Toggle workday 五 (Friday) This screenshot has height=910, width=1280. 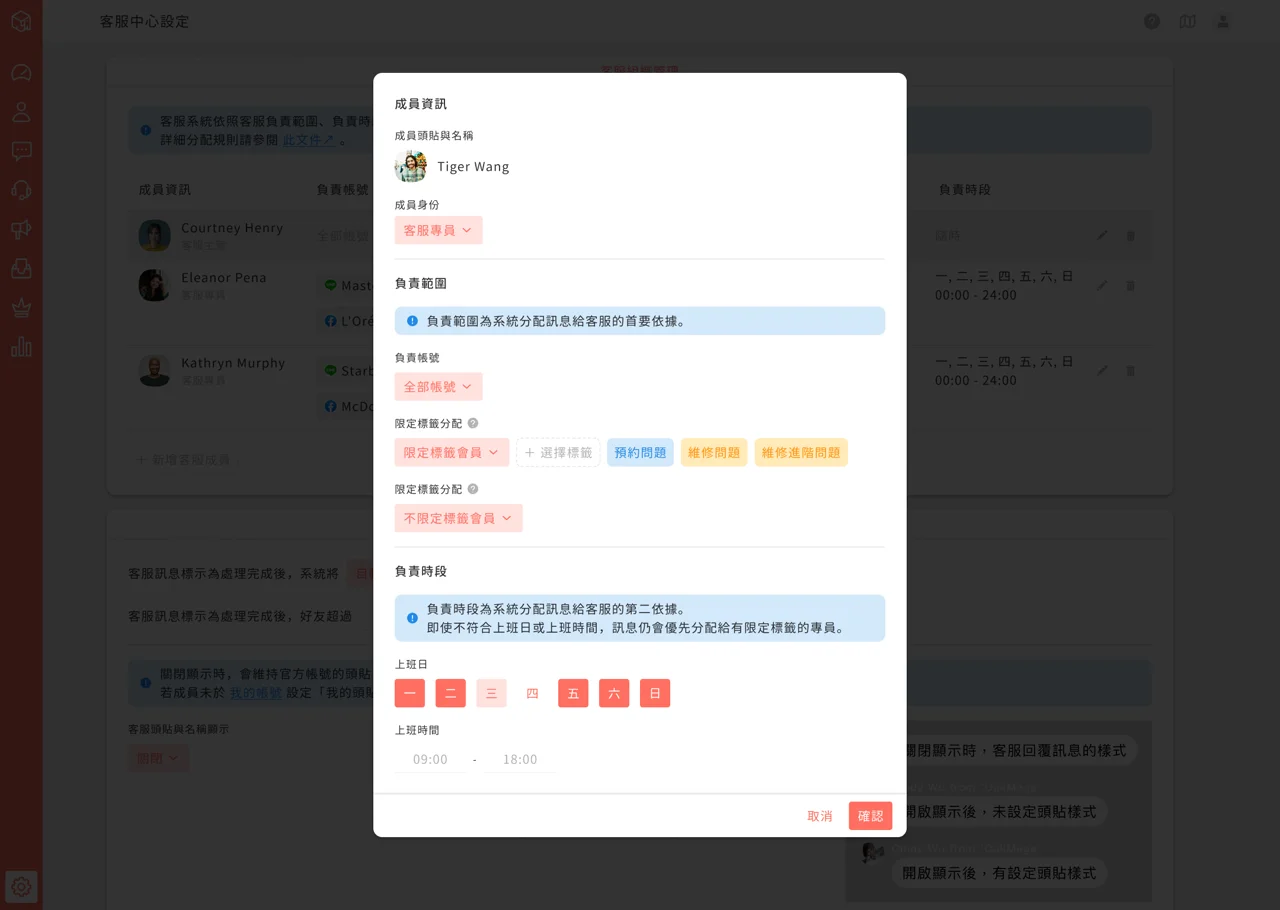point(573,693)
